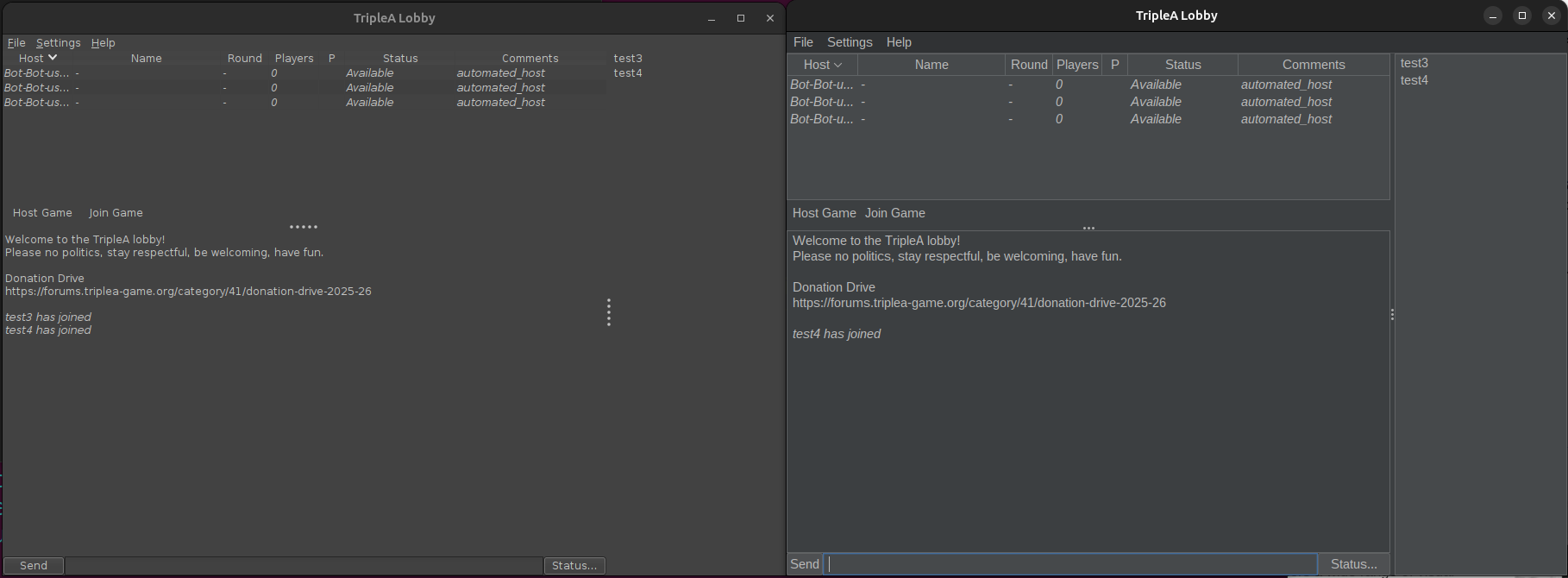
Task: Click Host Game in left lobby window
Action: (42, 212)
